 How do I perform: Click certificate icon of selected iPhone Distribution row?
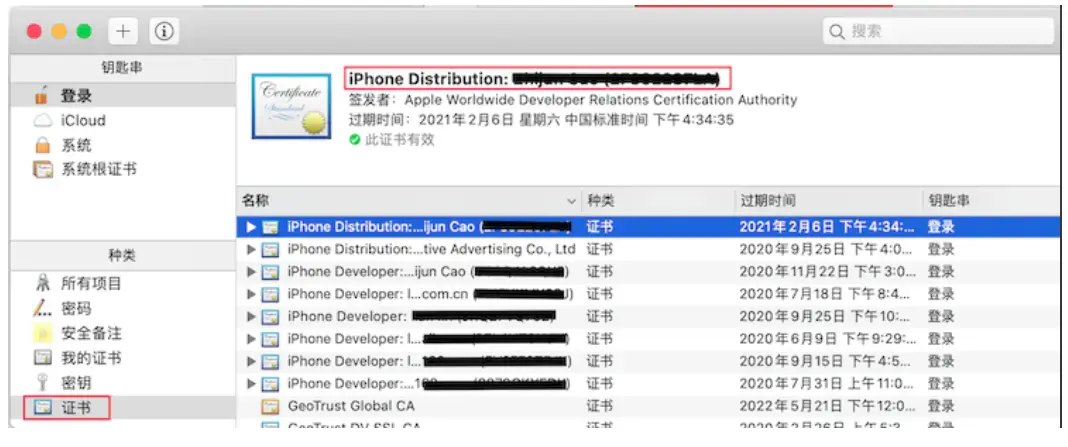(x=270, y=227)
